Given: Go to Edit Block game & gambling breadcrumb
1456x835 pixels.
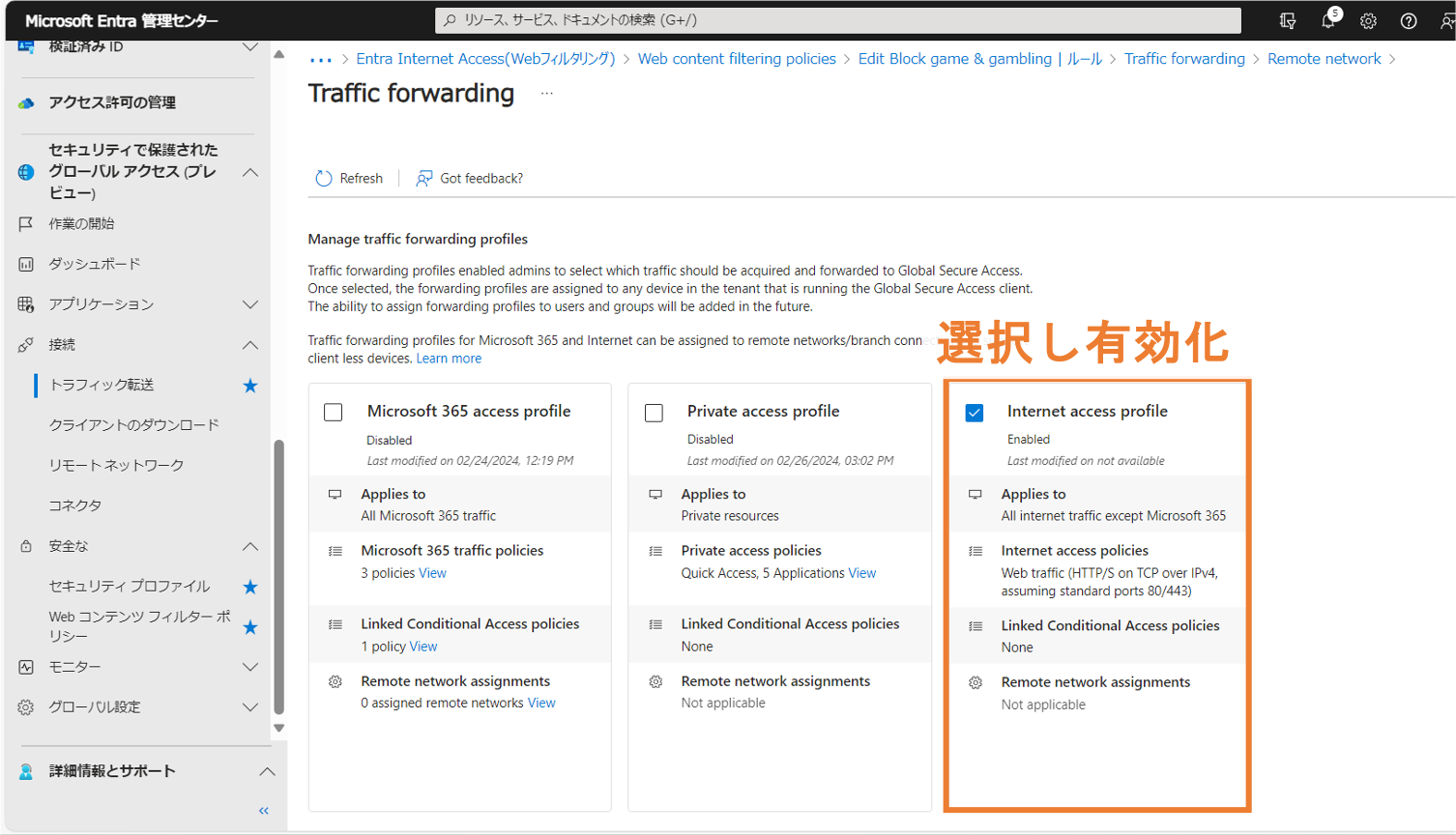Looking at the screenshot, I should click(x=980, y=59).
